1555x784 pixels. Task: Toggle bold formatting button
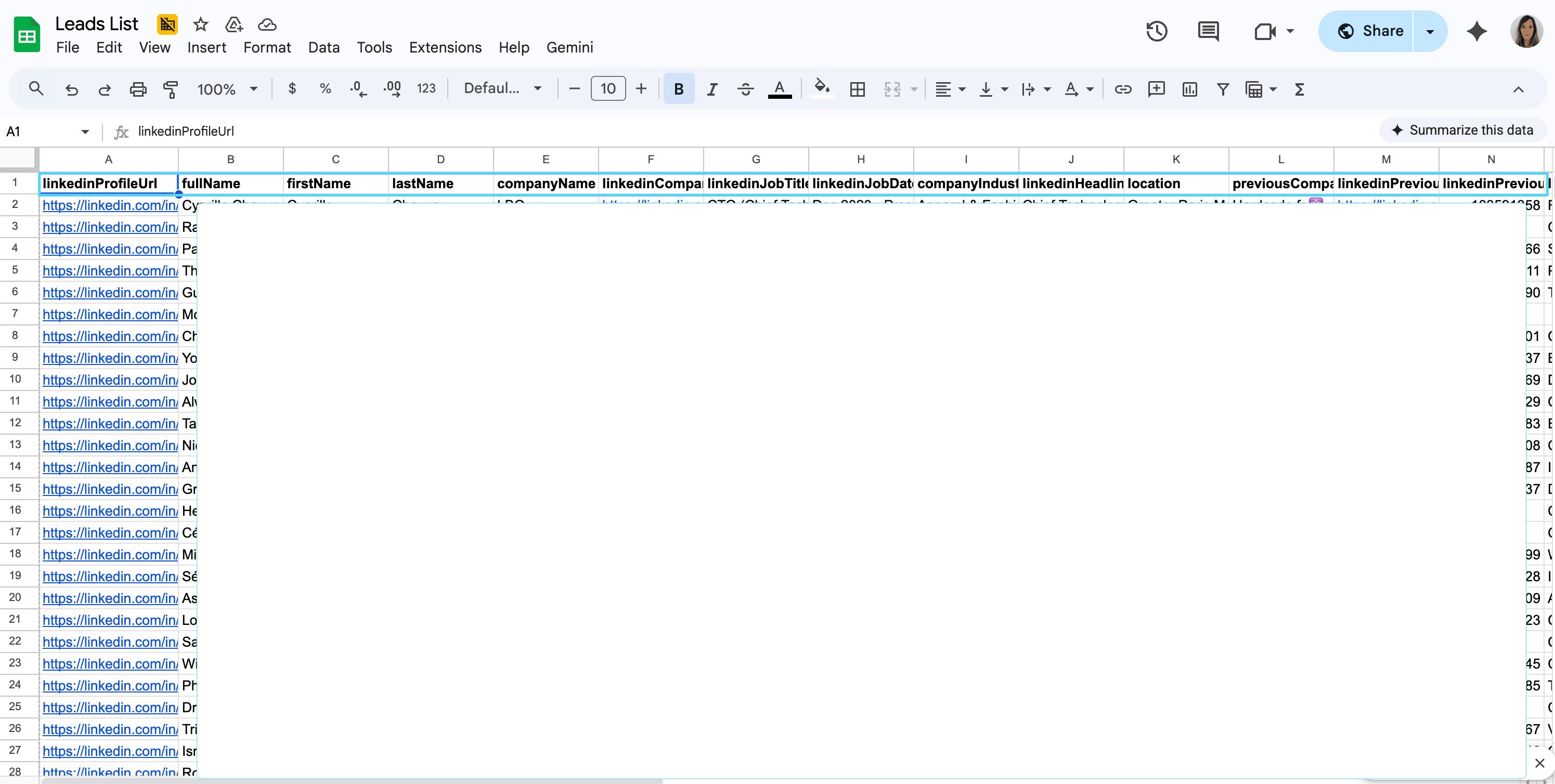[x=679, y=89]
